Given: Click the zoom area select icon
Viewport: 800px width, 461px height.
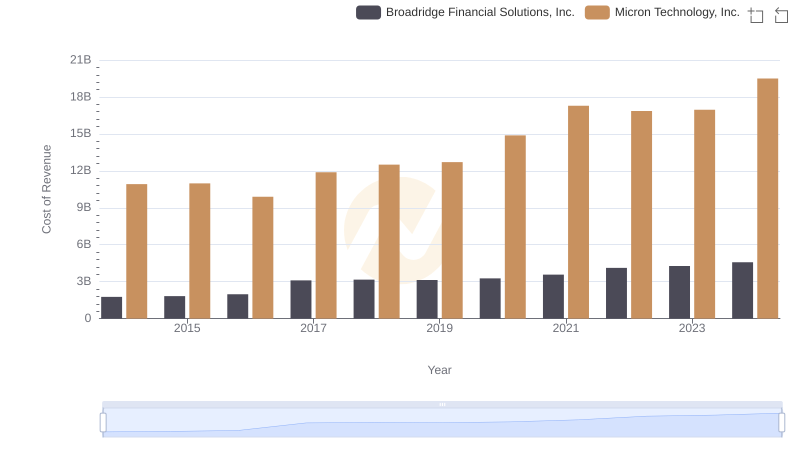Looking at the screenshot, I should coord(756,15).
